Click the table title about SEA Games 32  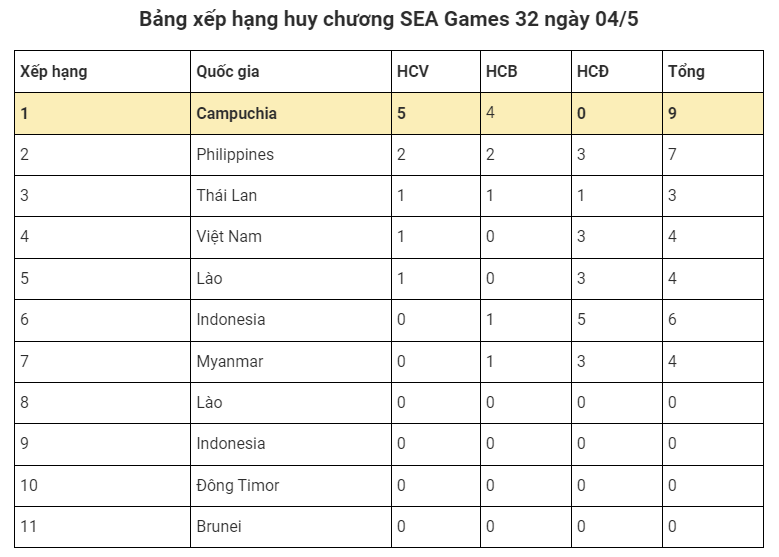point(389,19)
